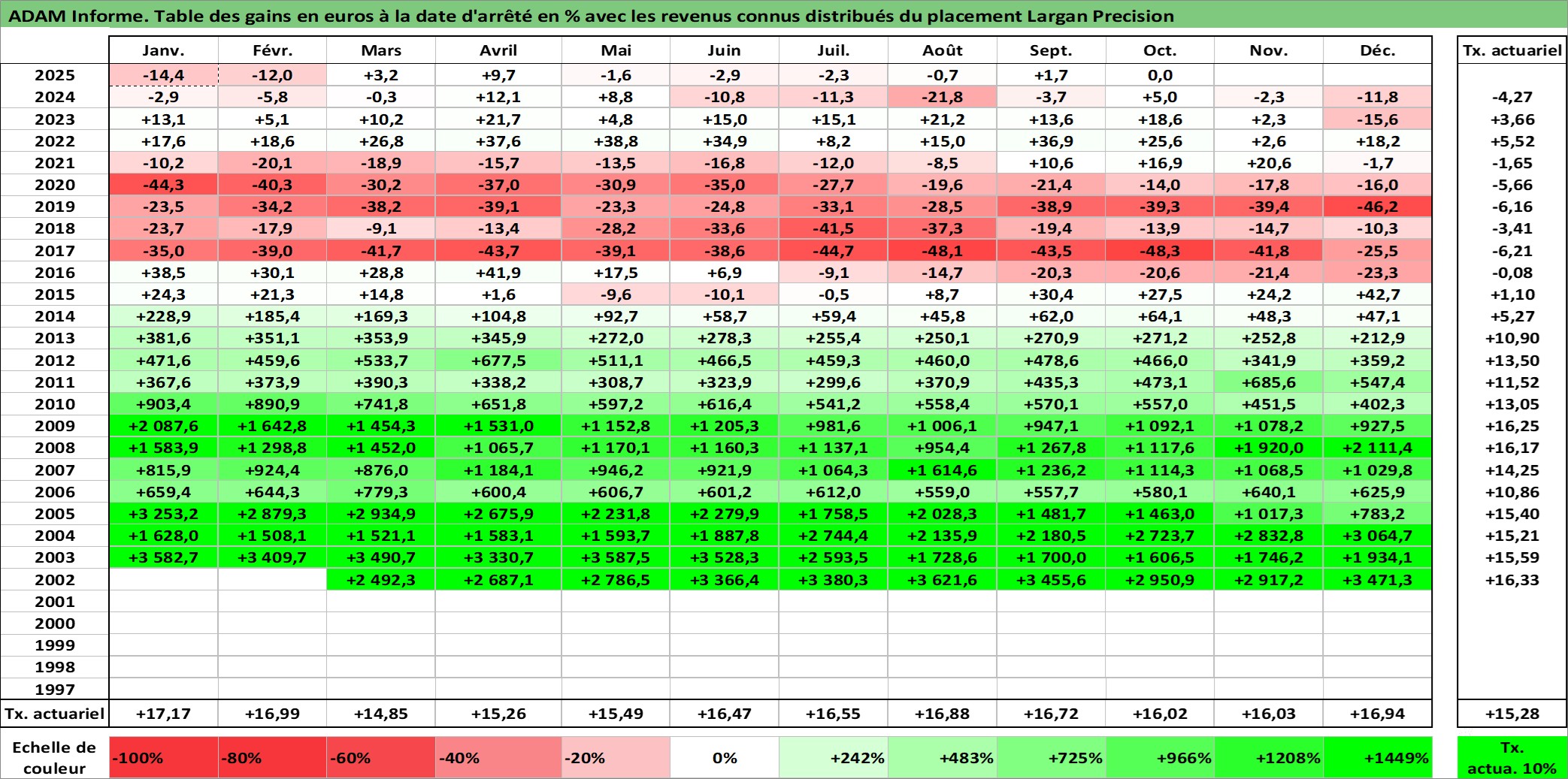Click the cell showing +42,7
Screen dimensions: 1568x779
pyautogui.click(x=1378, y=294)
